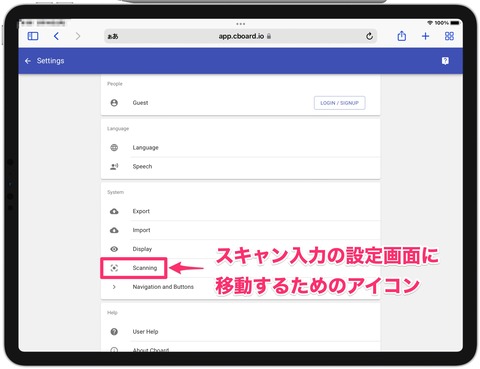Image resolution: width=480 pixels, height=369 pixels.
Task: Open the help icon in Settings header
Action: pos(445,61)
